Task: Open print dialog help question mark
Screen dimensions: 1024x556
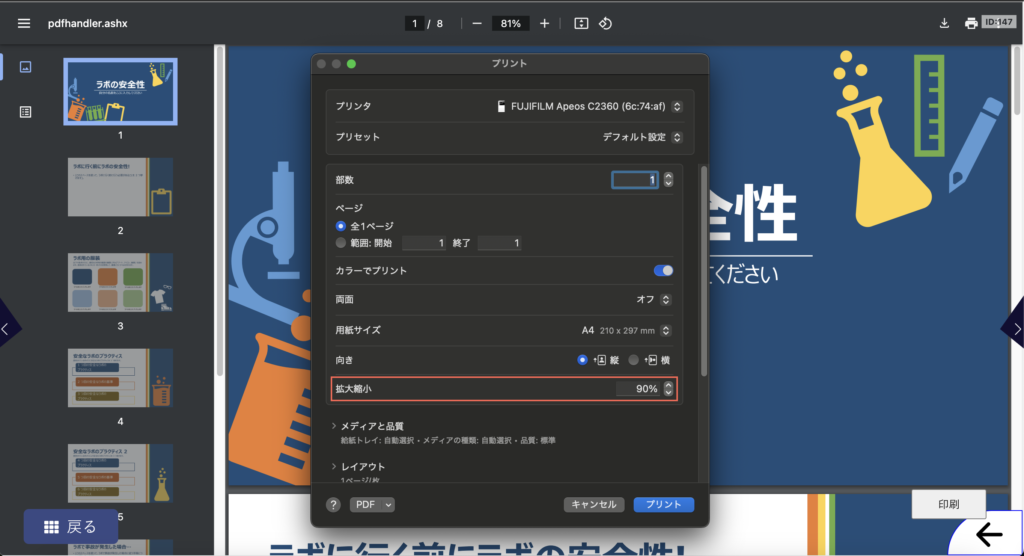Action: 333,504
